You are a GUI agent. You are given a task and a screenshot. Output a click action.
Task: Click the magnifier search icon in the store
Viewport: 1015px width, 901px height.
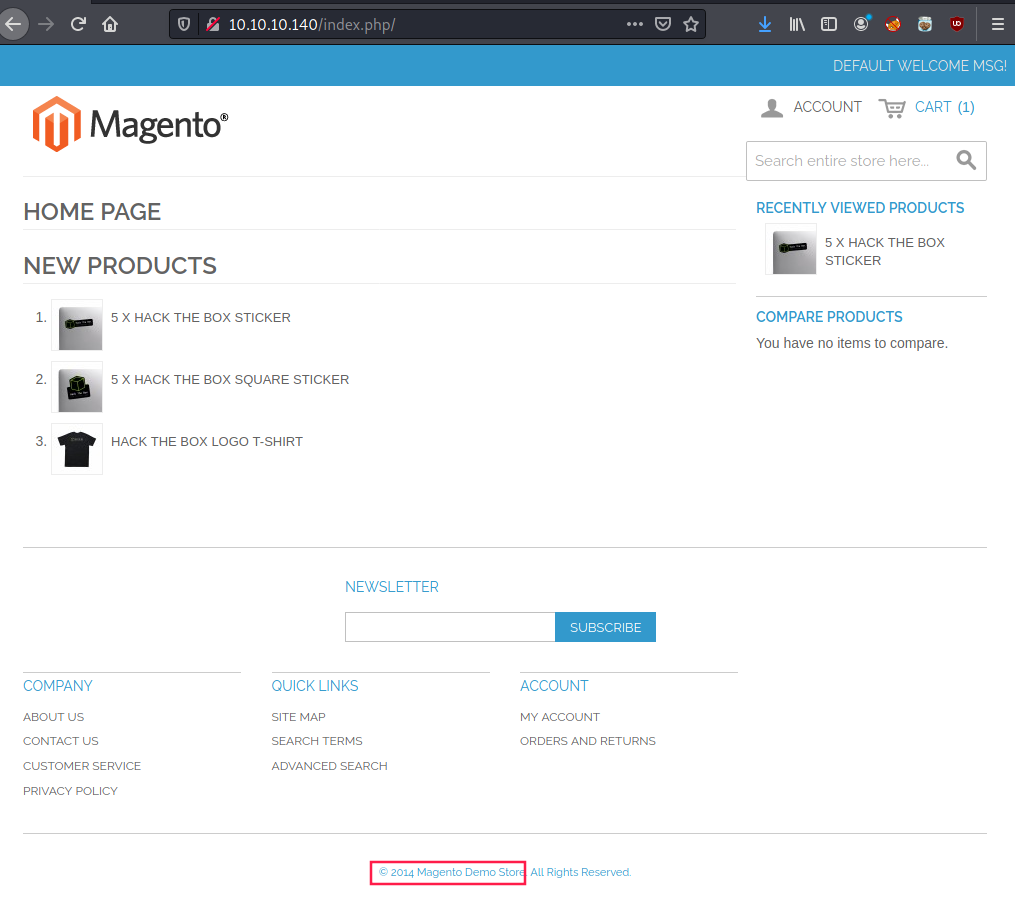click(x=966, y=160)
